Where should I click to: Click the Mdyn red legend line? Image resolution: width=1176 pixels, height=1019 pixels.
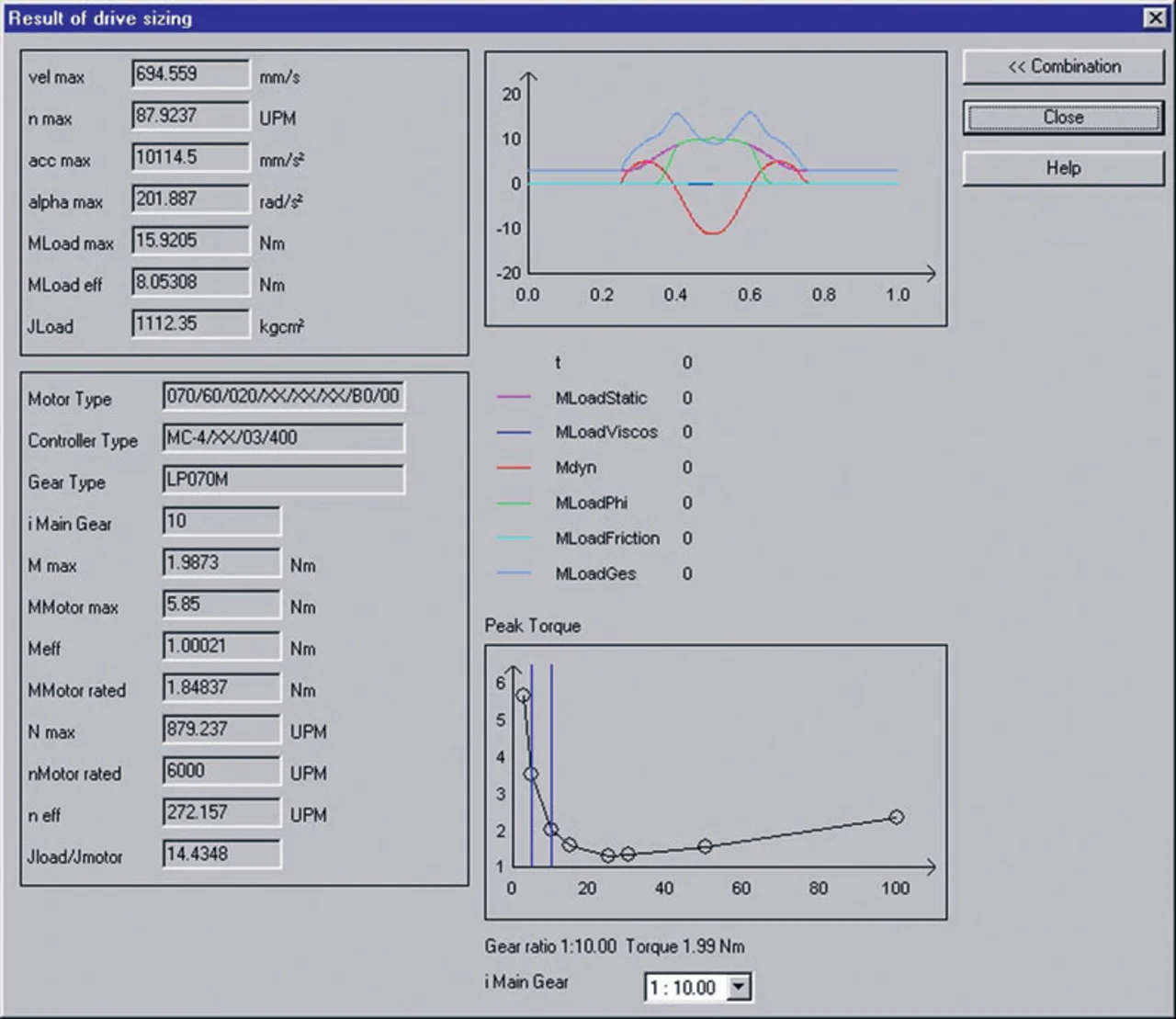514,468
